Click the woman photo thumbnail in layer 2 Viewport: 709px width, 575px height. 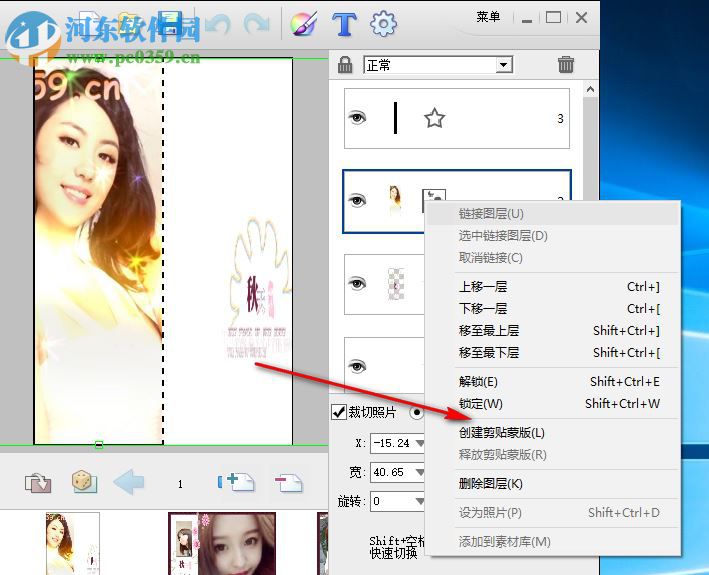(395, 200)
